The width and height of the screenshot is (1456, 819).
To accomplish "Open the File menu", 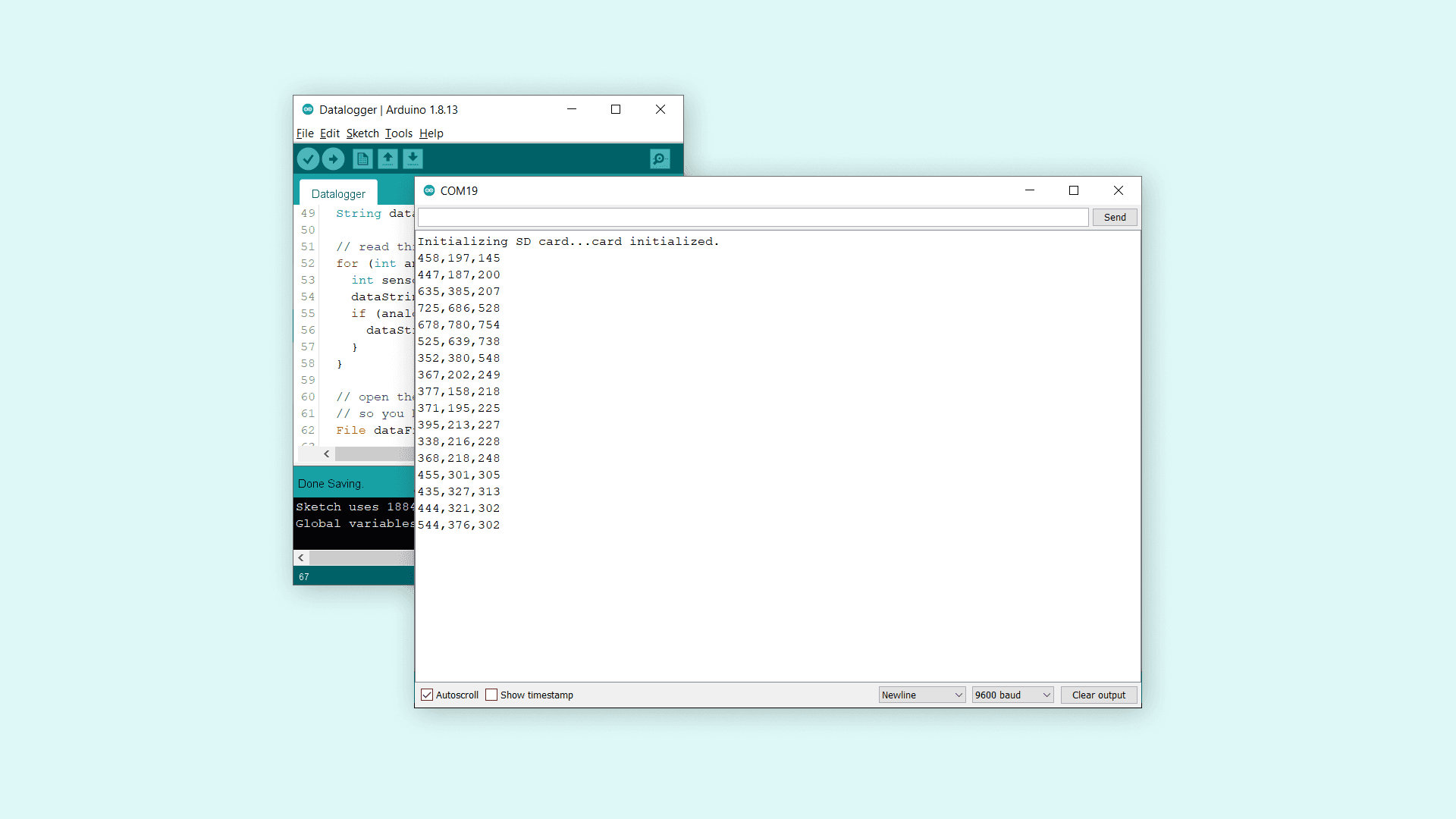I will point(305,133).
